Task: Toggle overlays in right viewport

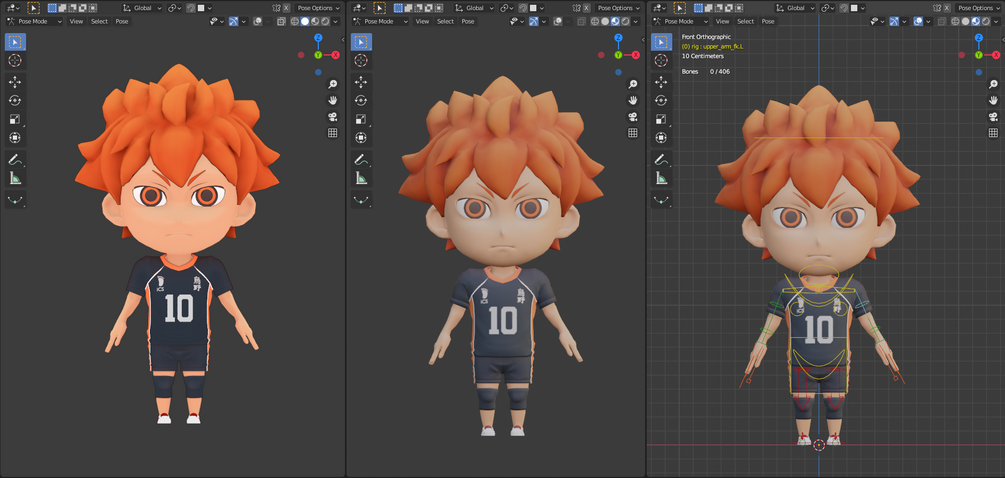Action: click(918, 21)
